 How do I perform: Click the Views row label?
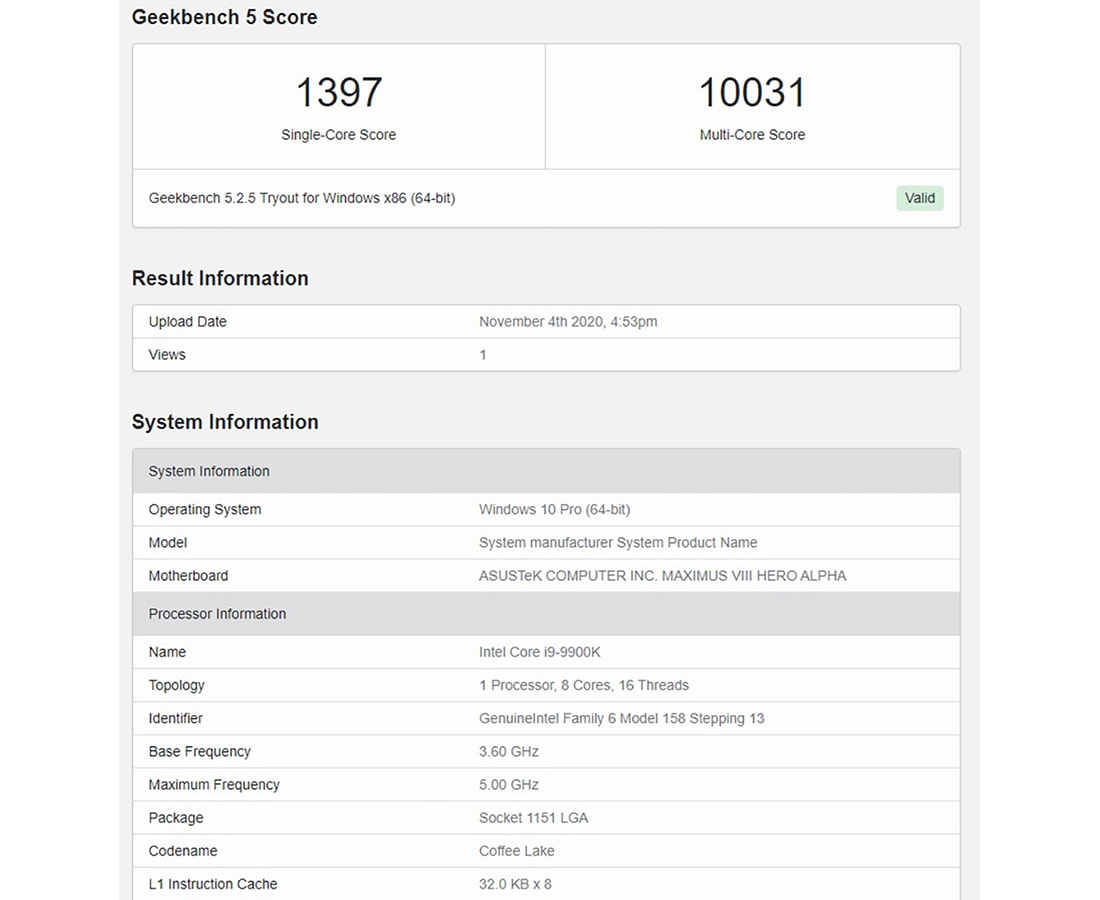tap(167, 355)
